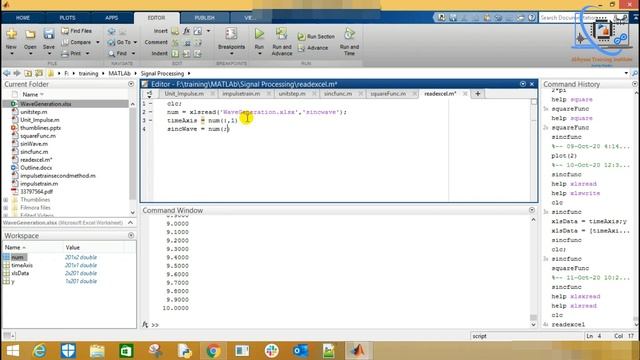Select timeAxis variable in Workspace
The width and height of the screenshot is (640, 360).
coord(22,265)
